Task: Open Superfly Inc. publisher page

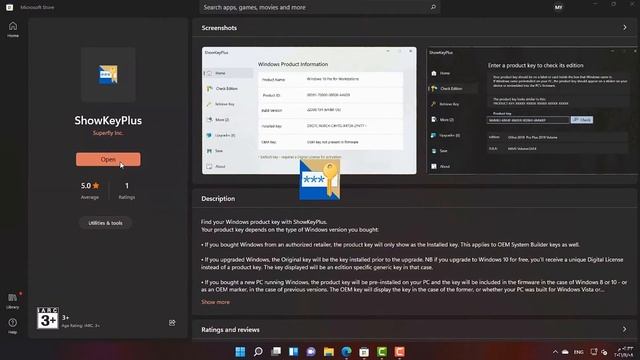Action: coord(108,133)
